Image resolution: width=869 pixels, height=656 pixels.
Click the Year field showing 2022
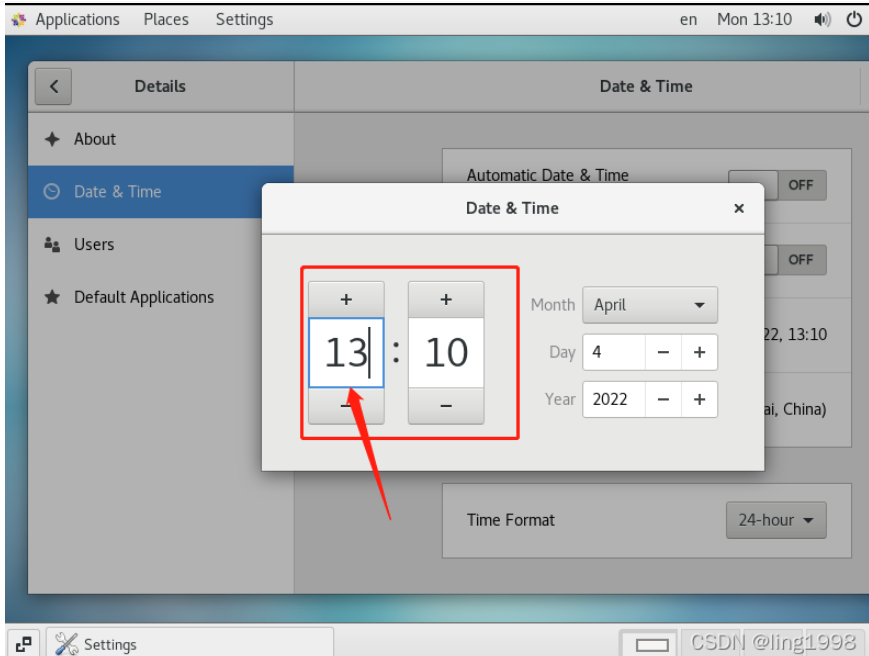(x=614, y=399)
